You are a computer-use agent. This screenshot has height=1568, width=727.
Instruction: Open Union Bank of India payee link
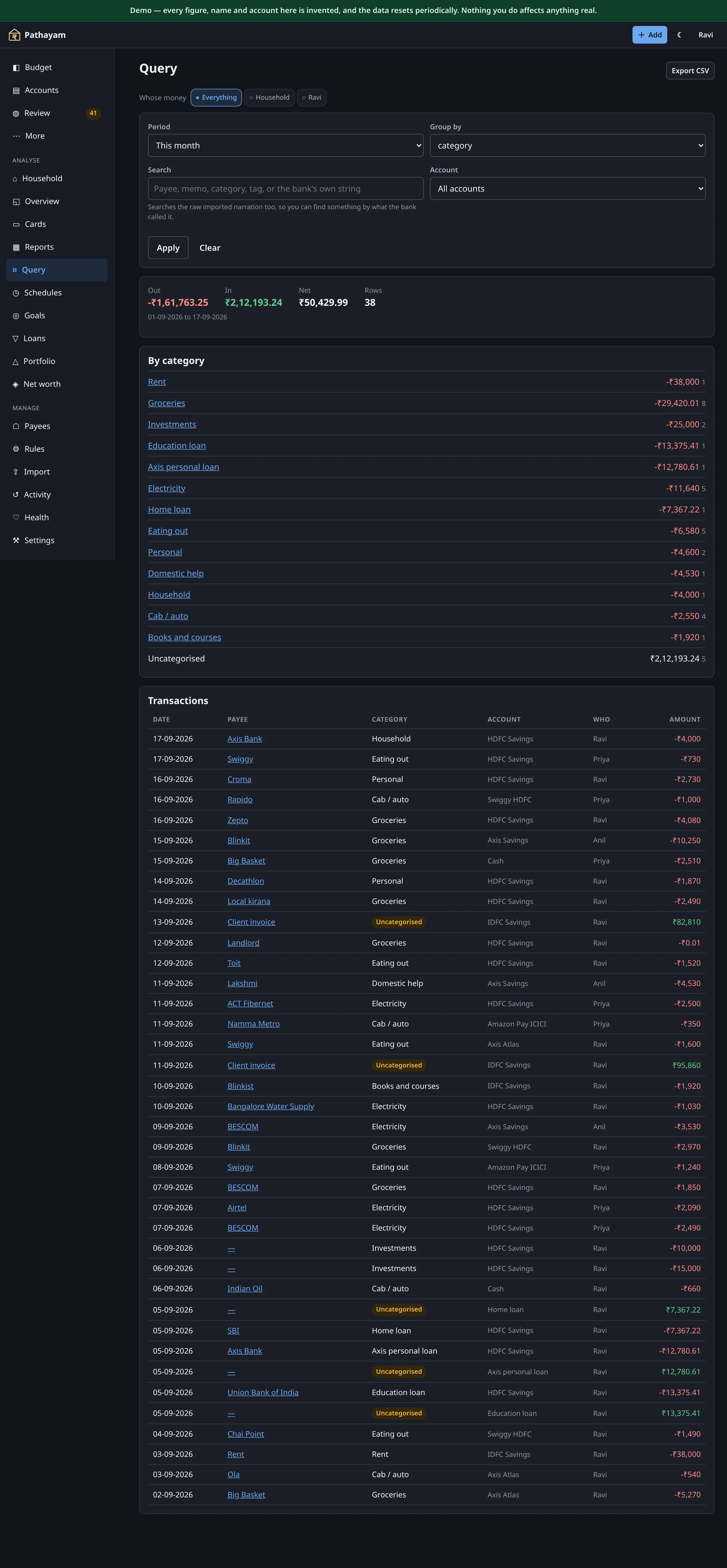coord(262,1393)
